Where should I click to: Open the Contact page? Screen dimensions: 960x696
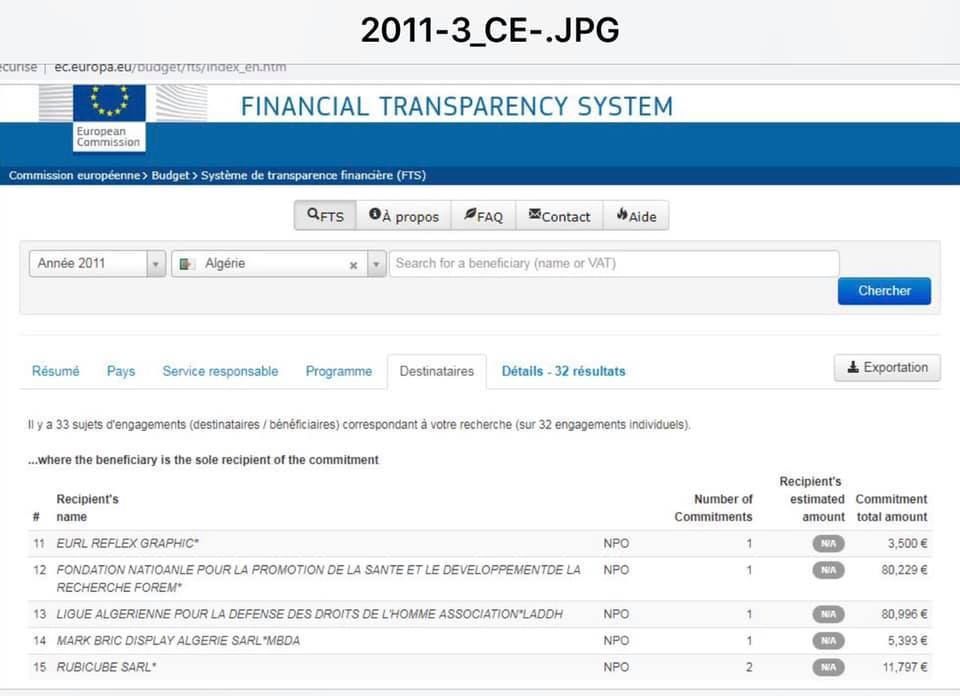[x=559, y=216]
